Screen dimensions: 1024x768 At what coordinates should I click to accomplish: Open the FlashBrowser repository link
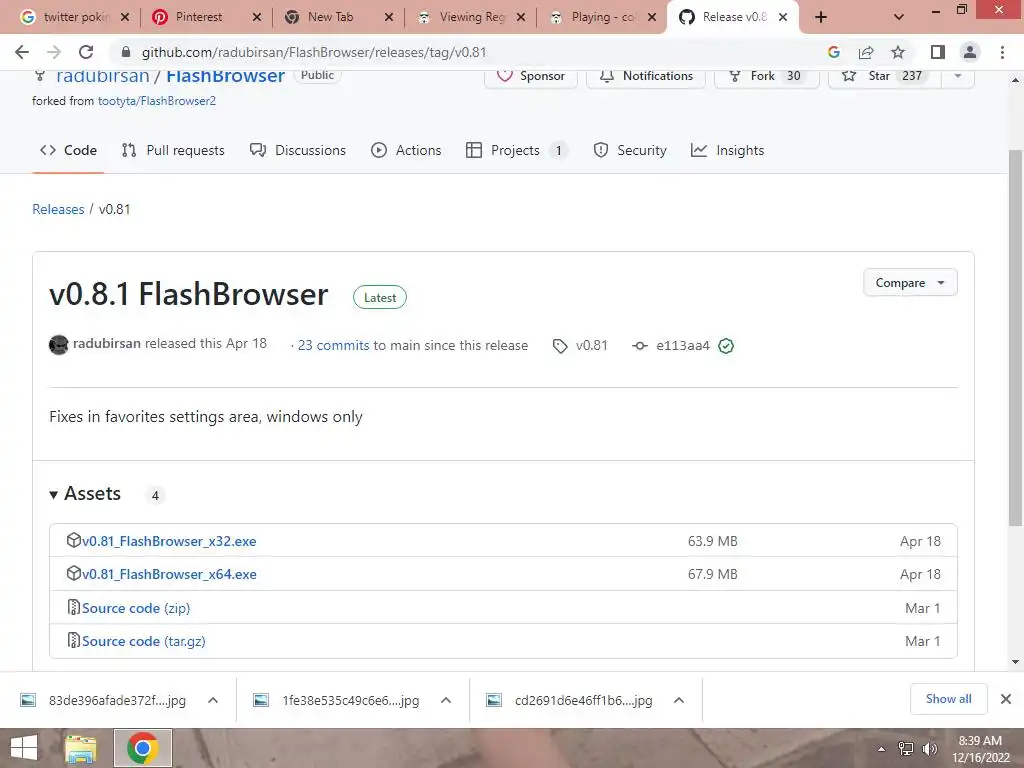pyautogui.click(x=225, y=76)
